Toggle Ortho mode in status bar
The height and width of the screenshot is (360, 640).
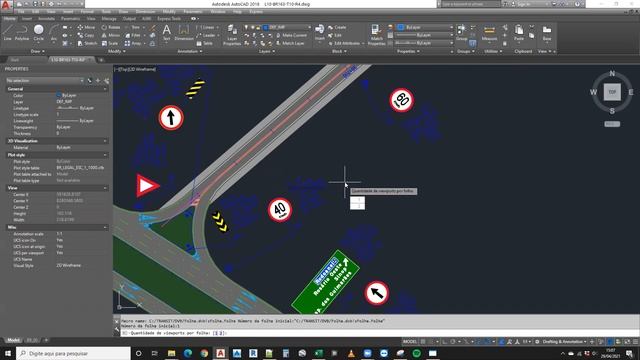click(x=445, y=342)
